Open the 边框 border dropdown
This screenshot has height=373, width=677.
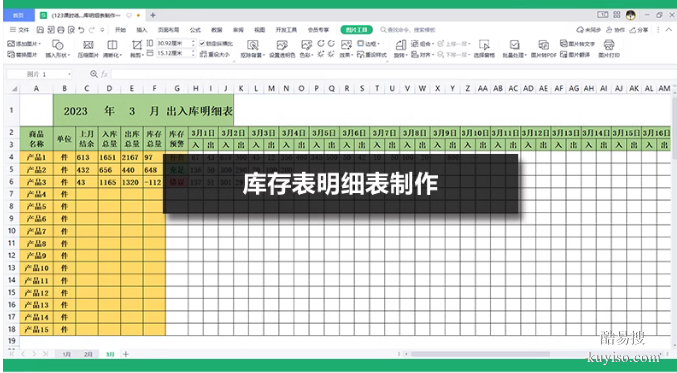368,44
